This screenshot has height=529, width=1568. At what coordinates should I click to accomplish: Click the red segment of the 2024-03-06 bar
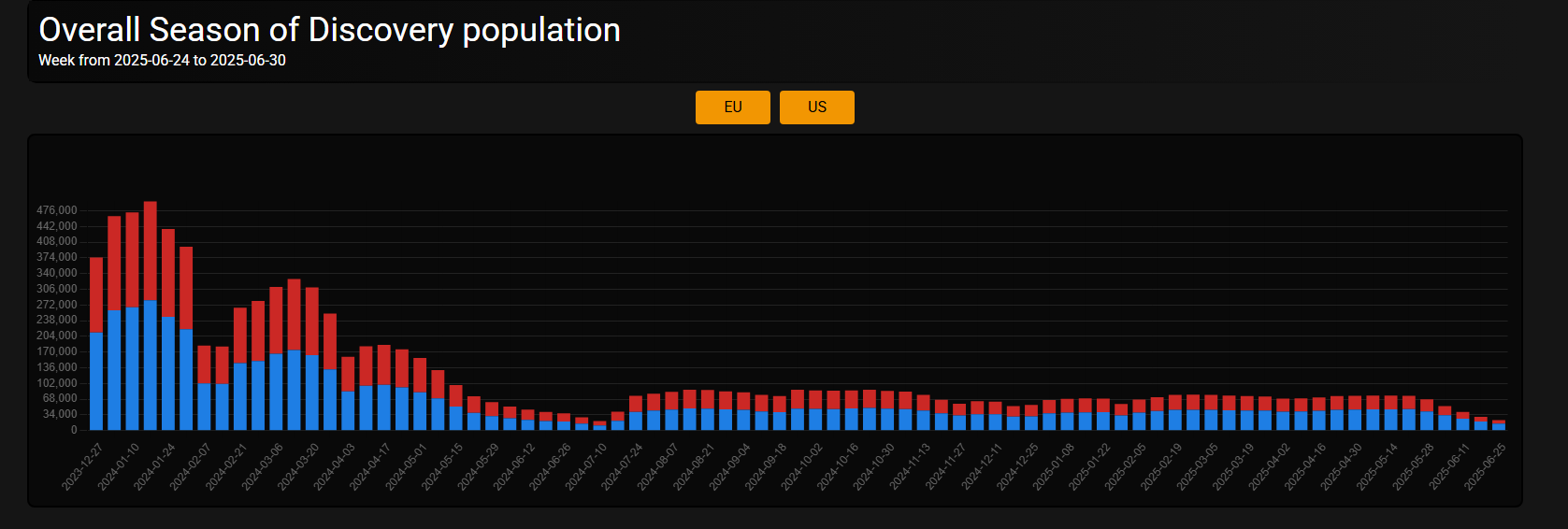[x=276, y=321]
